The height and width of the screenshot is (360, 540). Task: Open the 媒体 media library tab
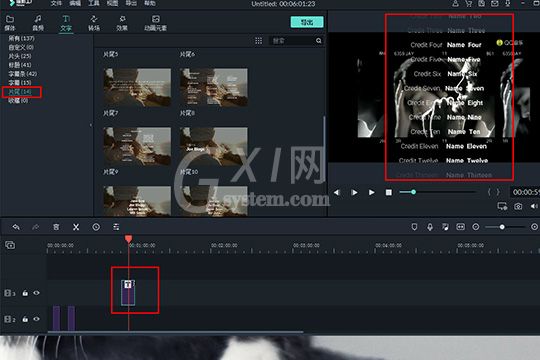pos(10,23)
